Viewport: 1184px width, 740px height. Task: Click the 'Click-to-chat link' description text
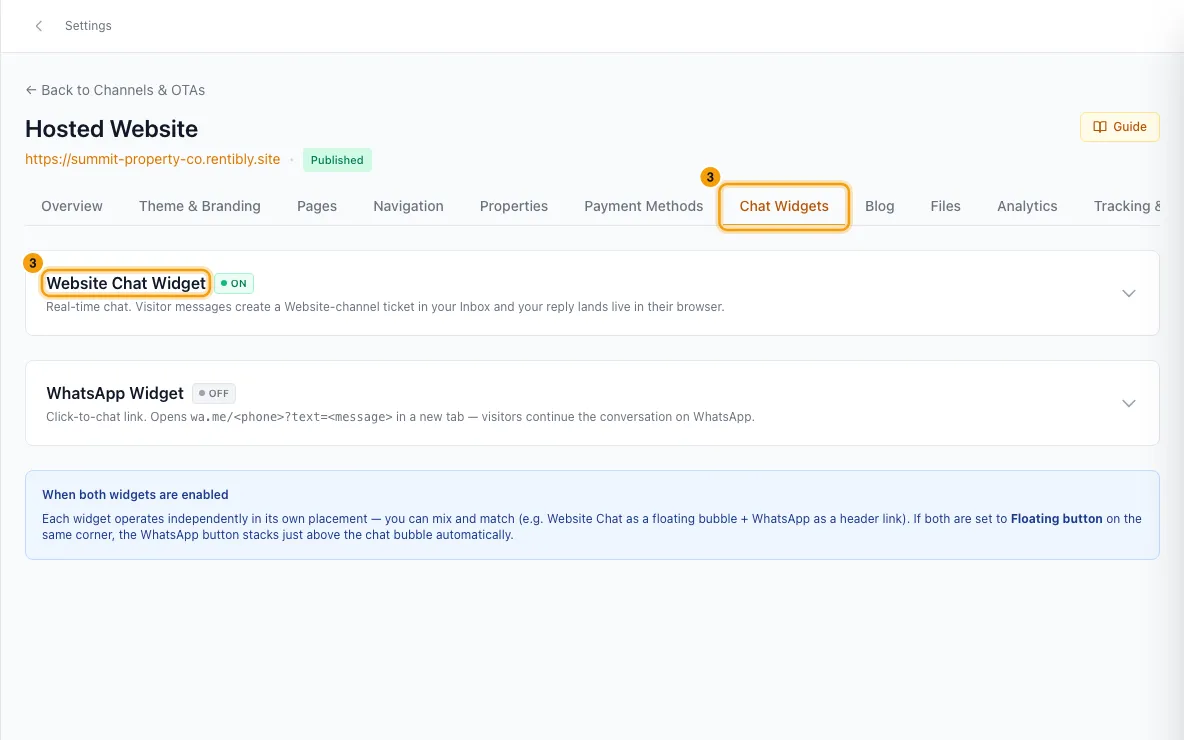[400, 417]
